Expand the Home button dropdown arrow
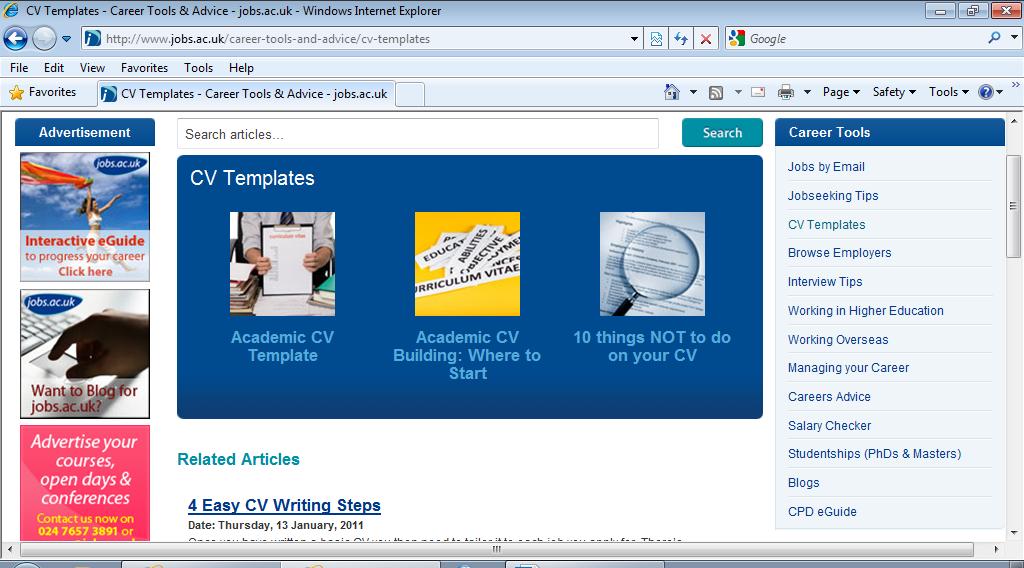Screen dimensions: 1024x568 point(694,92)
